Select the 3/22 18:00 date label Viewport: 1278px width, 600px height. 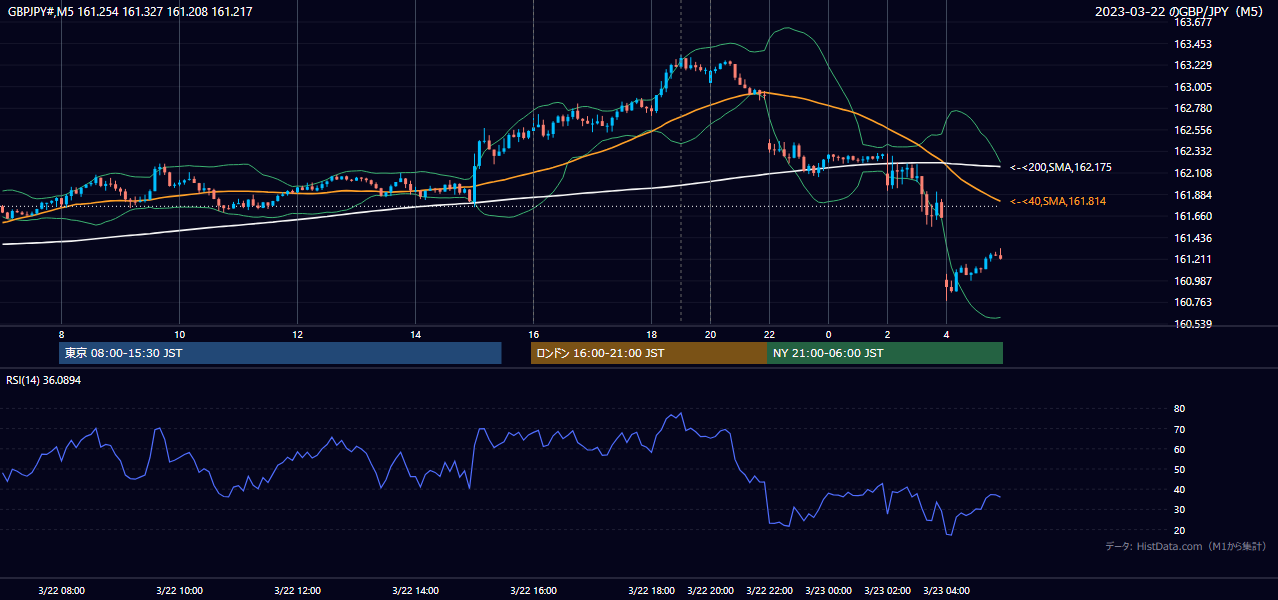[x=651, y=590]
